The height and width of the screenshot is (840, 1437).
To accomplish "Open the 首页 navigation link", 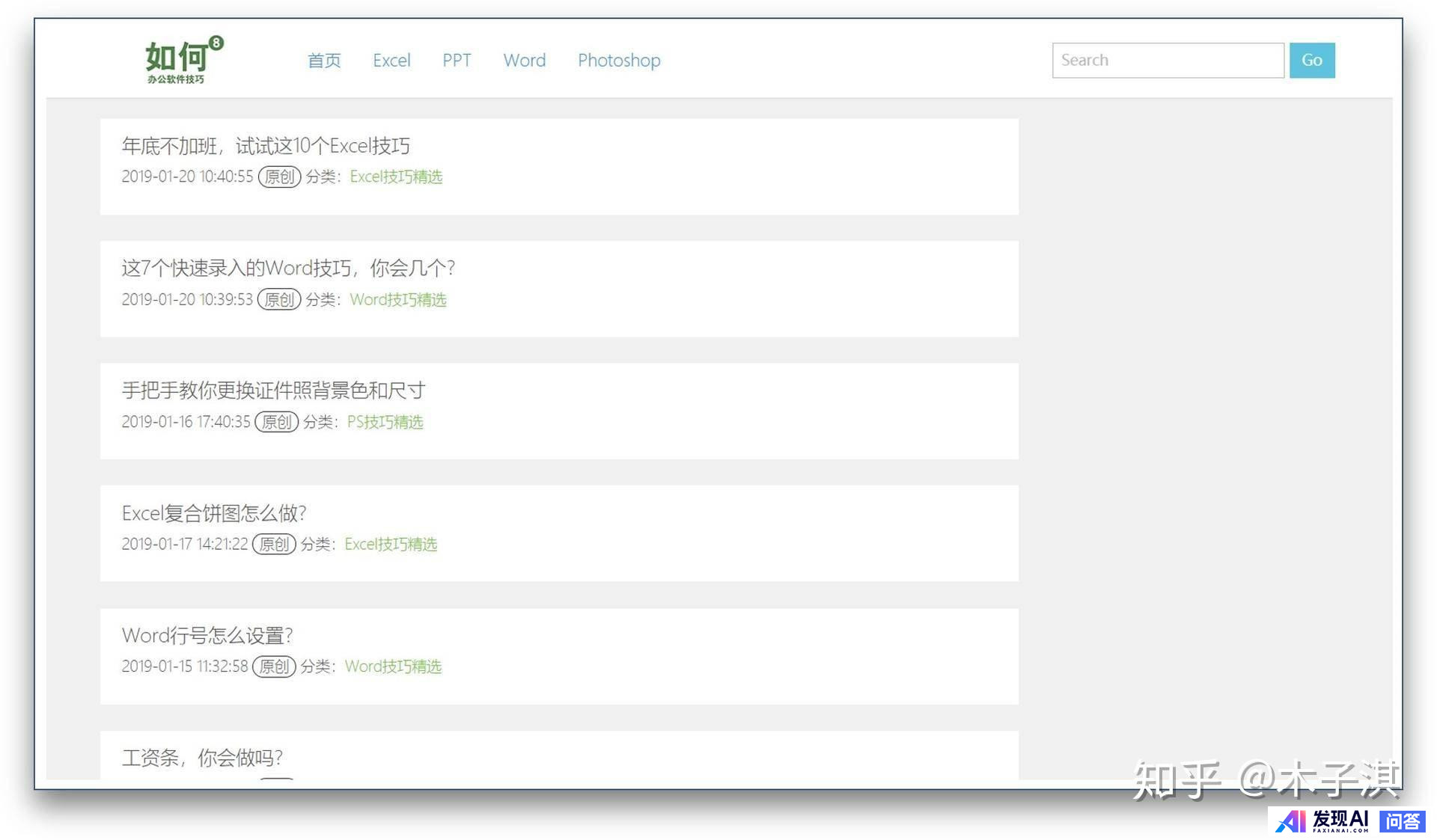I will point(324,61).
